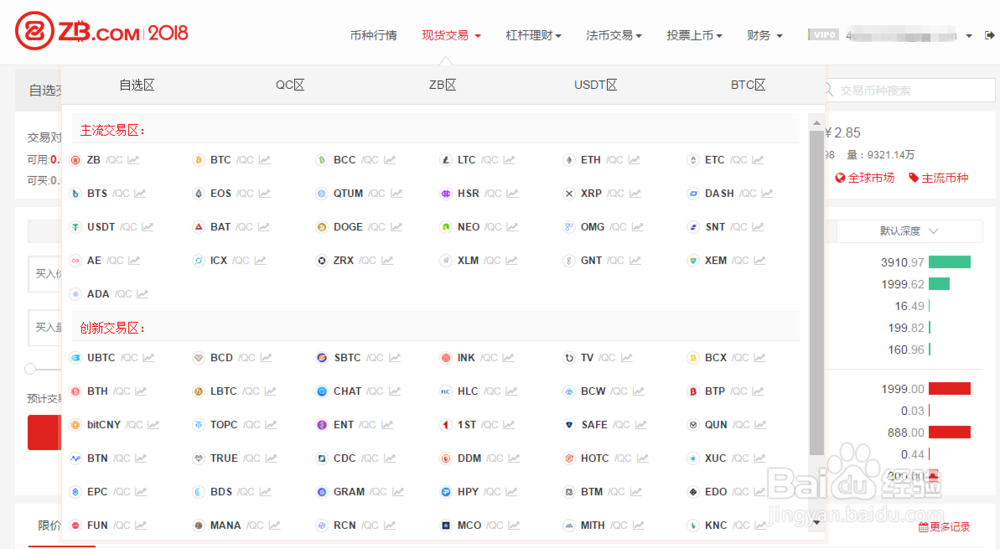
Task: Select the FUN/QC trading pair
Action: pos(108,525)
